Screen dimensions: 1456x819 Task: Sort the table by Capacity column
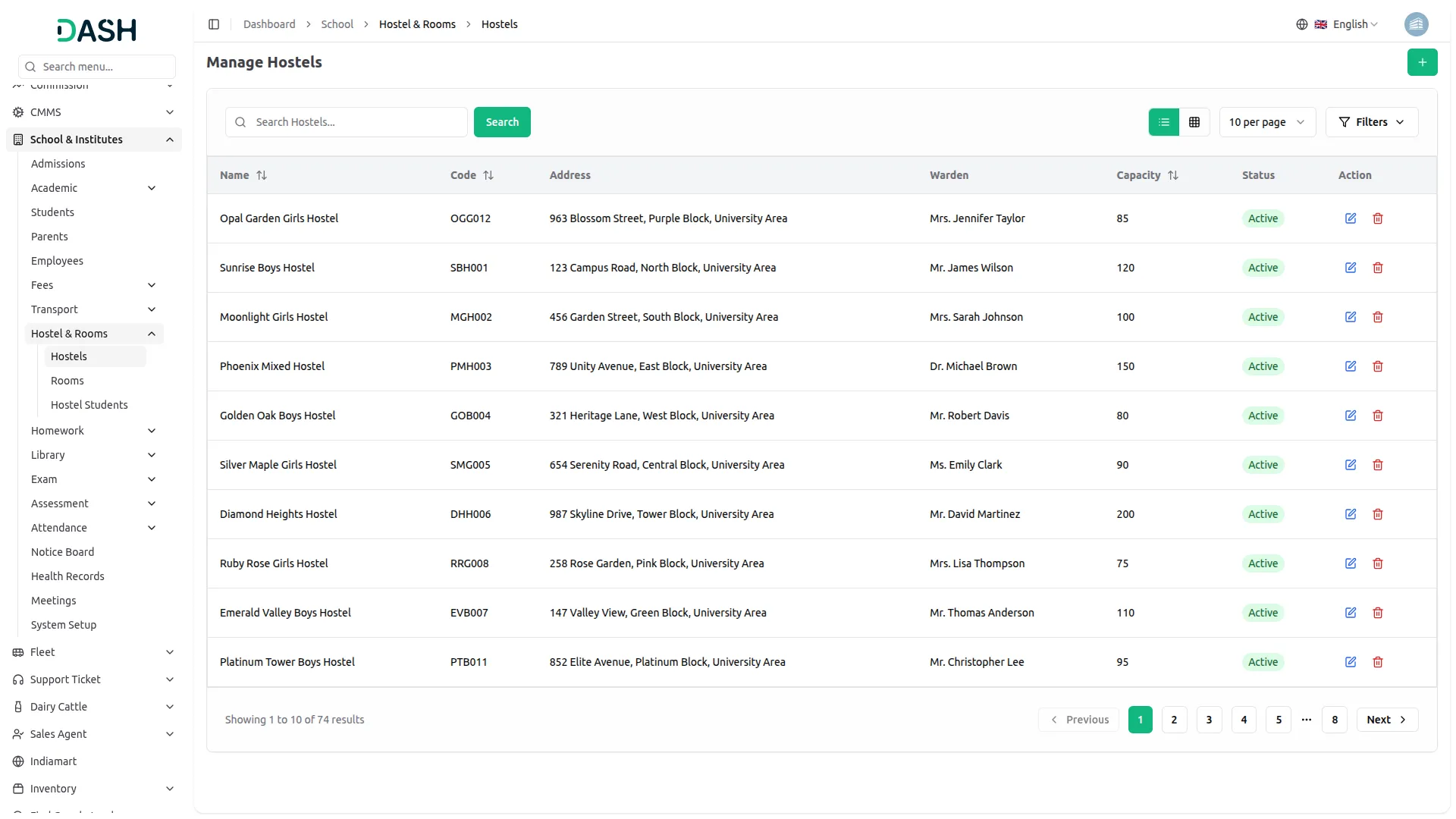pyautogui.click(x=1172, y=175)
